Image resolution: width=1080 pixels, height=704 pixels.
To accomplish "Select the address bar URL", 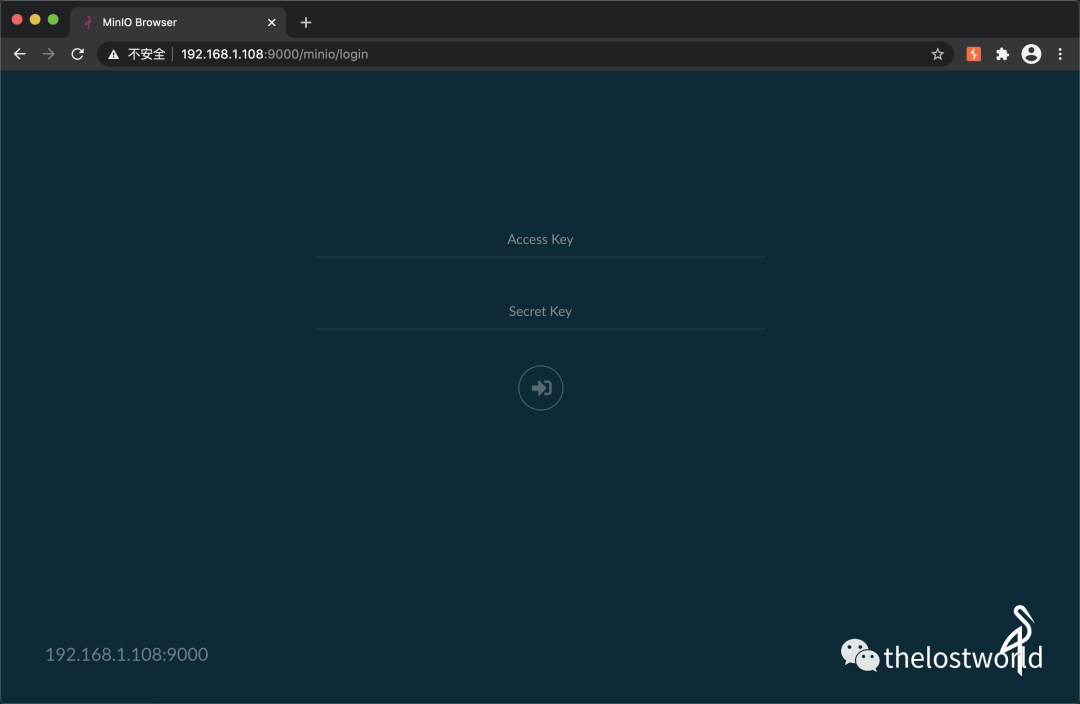I will point(275,54).
